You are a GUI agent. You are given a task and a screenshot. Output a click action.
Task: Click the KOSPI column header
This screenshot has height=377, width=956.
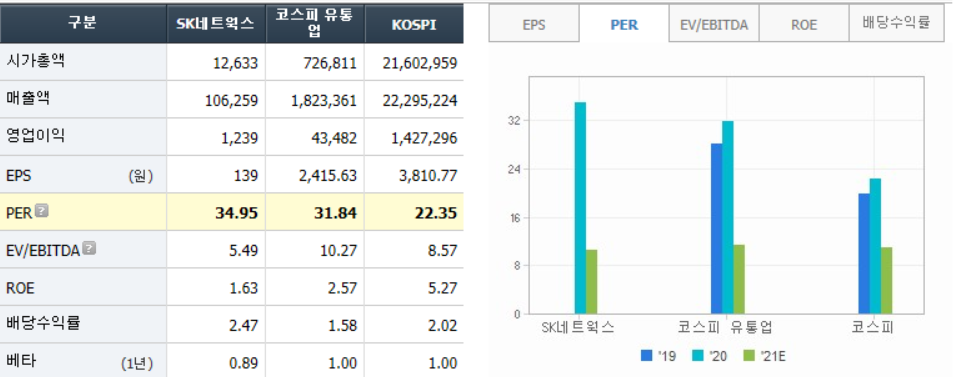[414, 23]
